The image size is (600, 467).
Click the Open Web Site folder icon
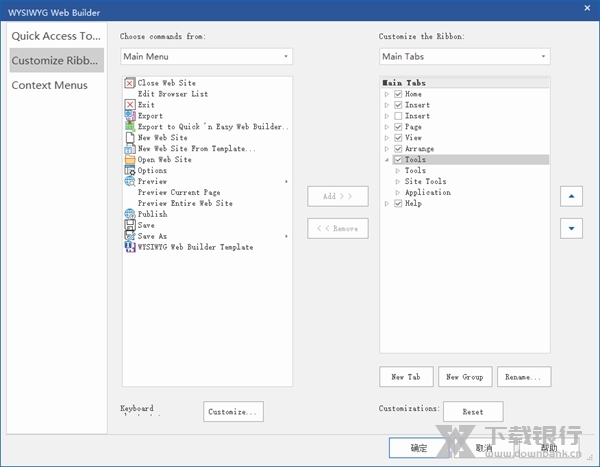tap(130, 160)
